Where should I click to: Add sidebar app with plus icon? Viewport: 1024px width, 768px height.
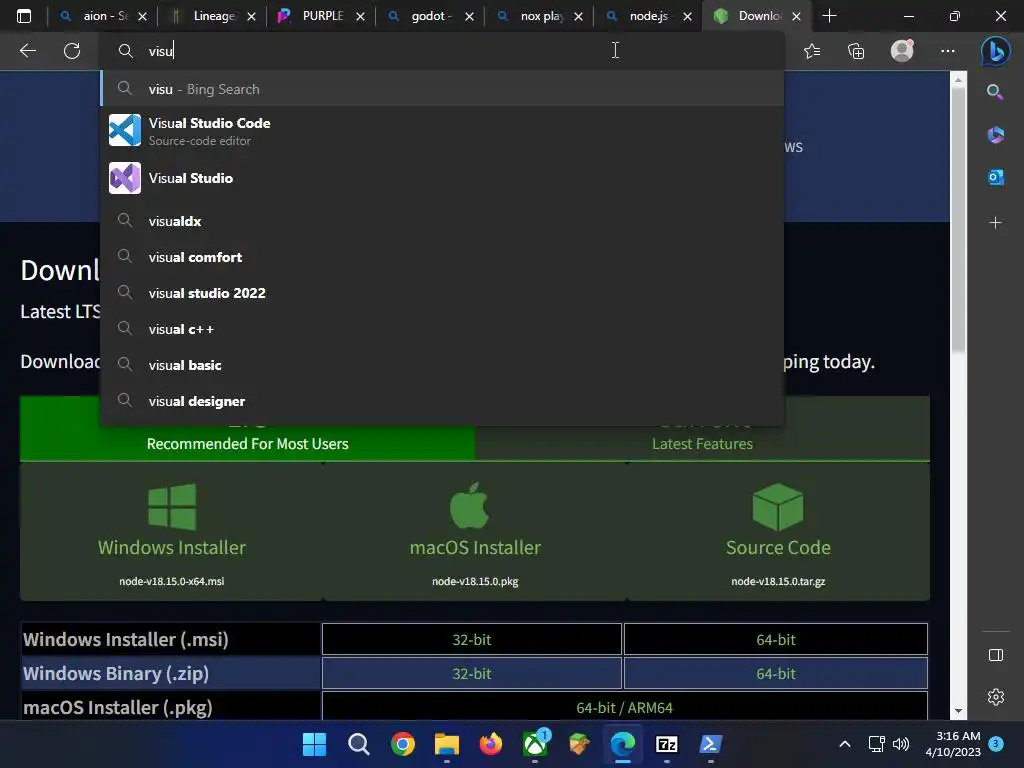995,223
